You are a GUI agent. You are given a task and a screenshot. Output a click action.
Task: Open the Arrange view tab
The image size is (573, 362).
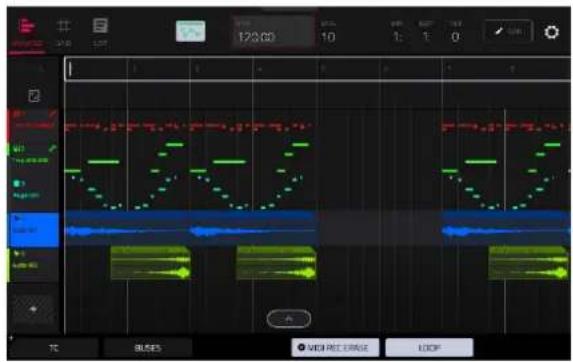tap(27, 33)
